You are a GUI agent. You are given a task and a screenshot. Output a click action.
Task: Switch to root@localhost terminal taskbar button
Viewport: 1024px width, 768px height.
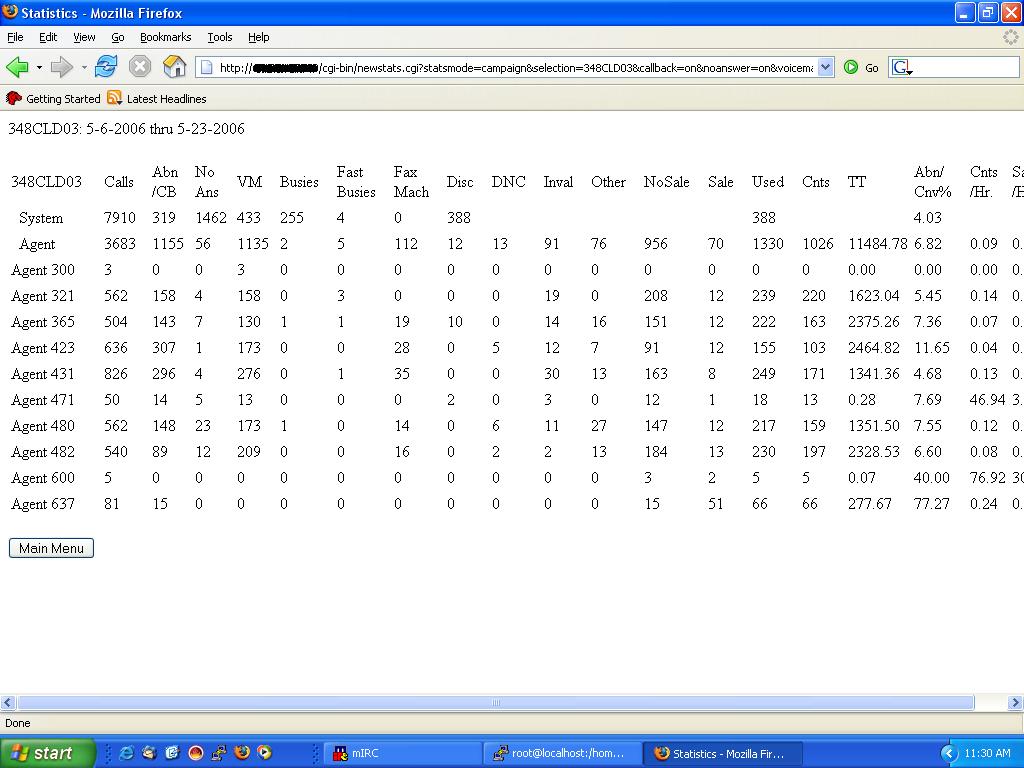pos(562,753)
